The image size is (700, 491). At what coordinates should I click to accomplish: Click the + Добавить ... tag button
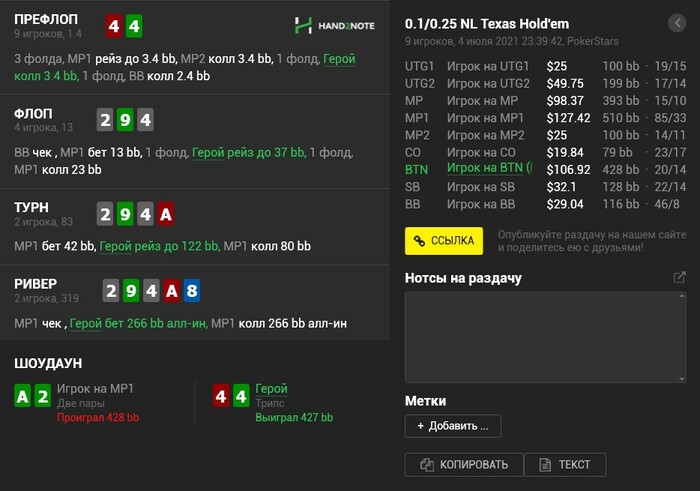click(453, 426)
